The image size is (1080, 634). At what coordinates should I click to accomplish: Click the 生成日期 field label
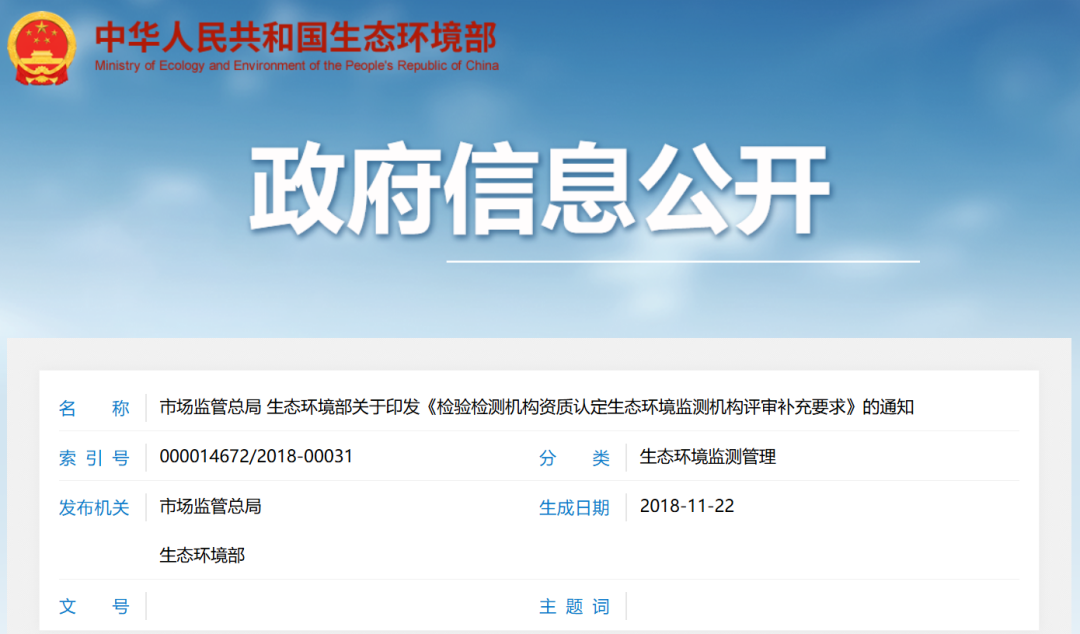click(x=574, y=508)
